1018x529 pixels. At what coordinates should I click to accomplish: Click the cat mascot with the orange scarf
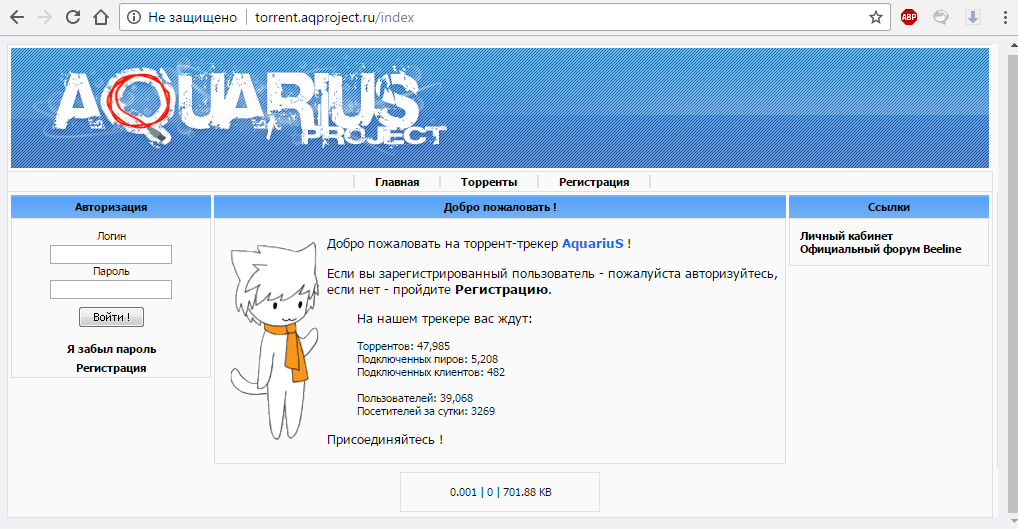(274, 341)
